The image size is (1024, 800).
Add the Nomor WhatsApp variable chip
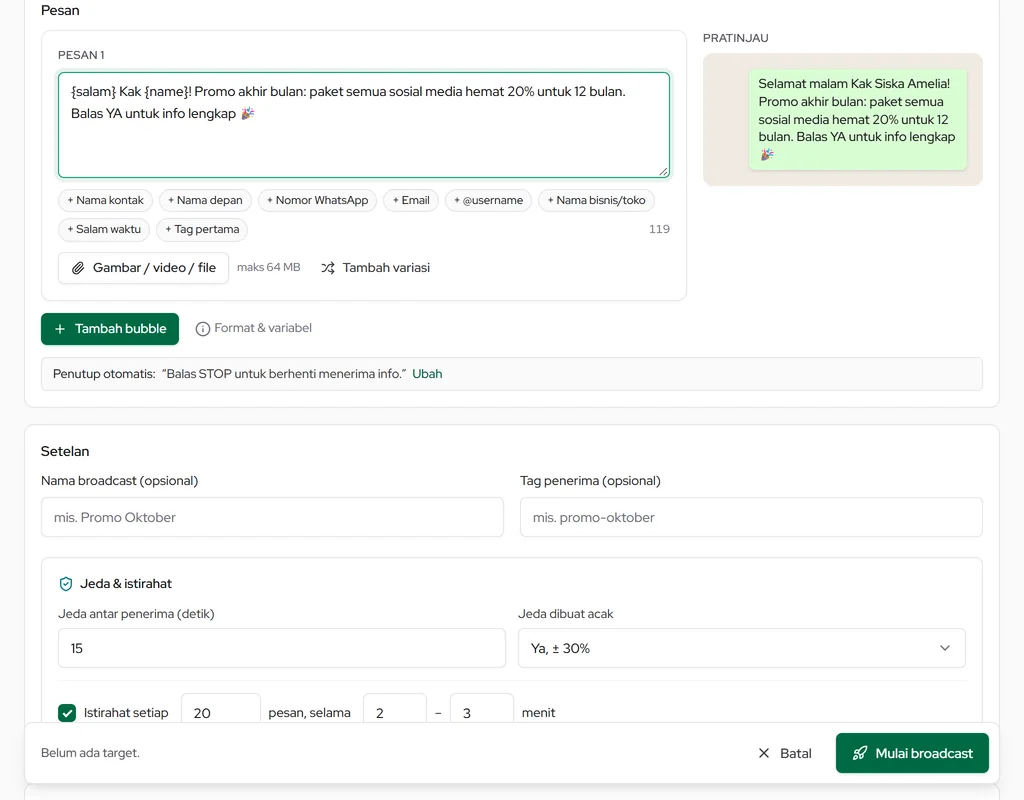click(317, 200)
